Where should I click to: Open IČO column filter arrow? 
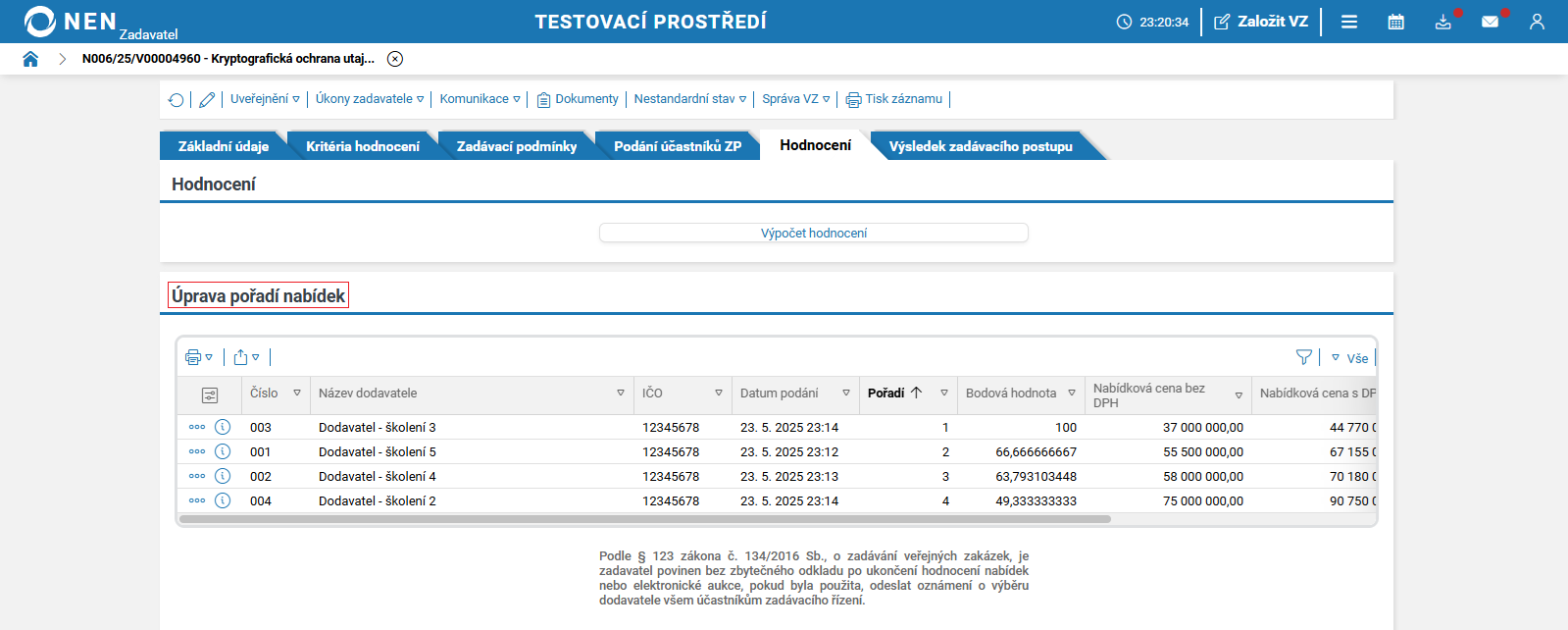click(x=719, y=393)
